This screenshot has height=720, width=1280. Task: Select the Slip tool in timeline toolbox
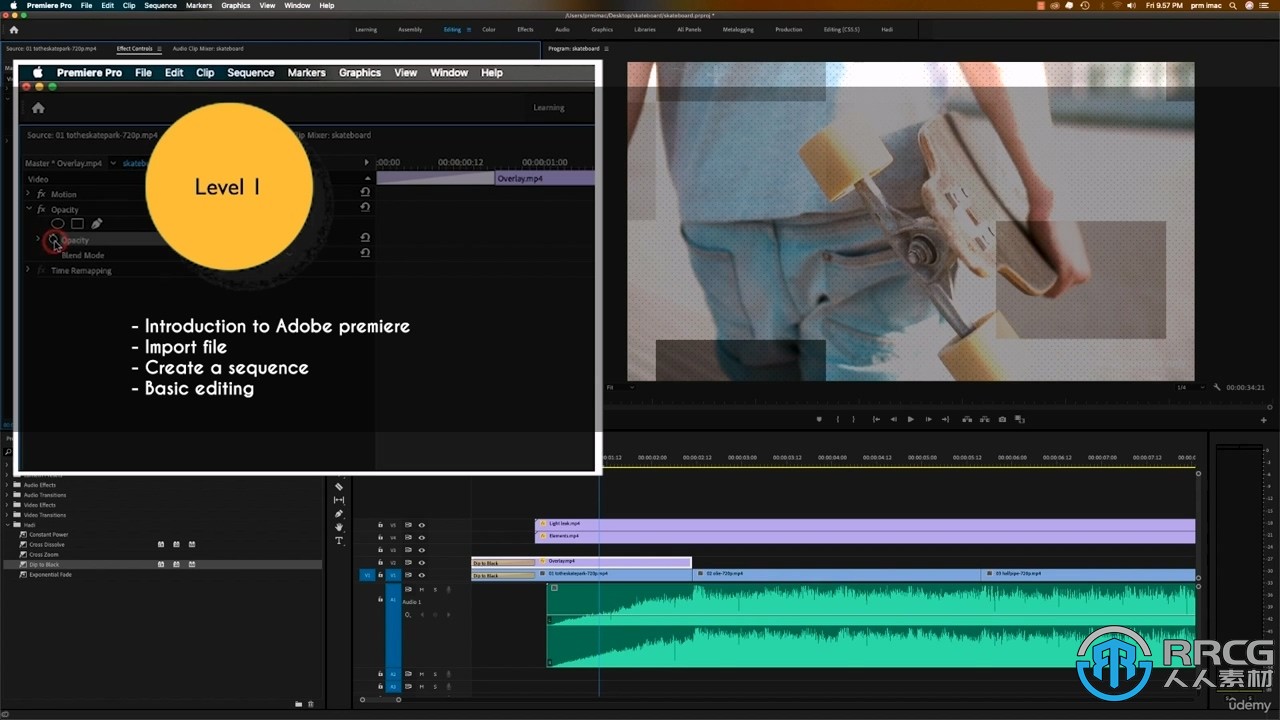tap(339, 500)
